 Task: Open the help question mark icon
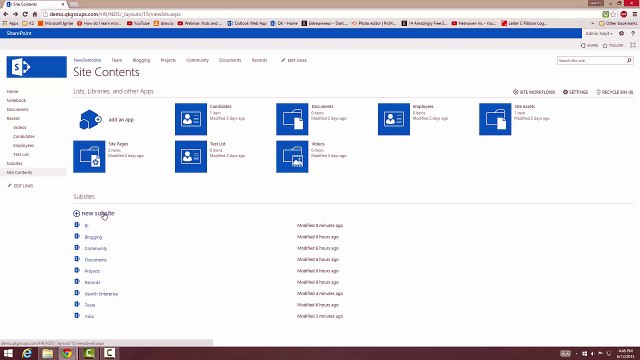[x=633, y=33]
